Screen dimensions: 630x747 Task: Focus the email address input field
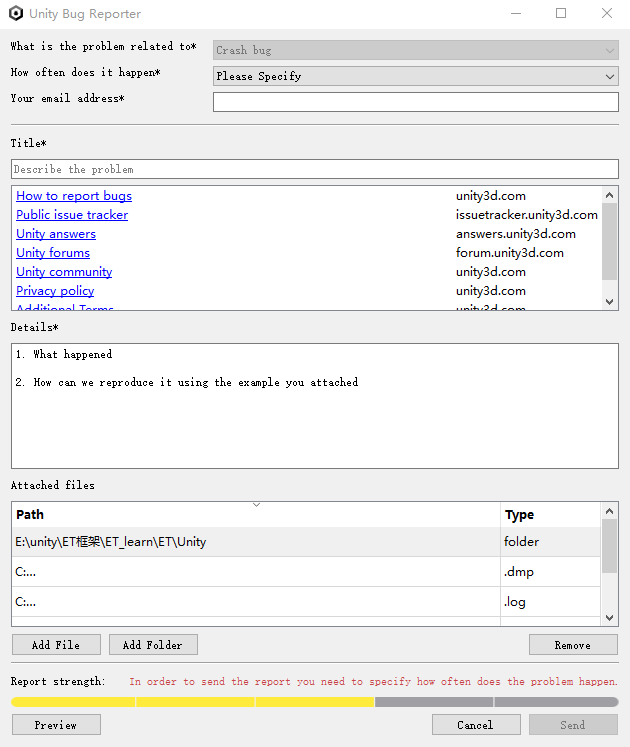pos(416,102)
